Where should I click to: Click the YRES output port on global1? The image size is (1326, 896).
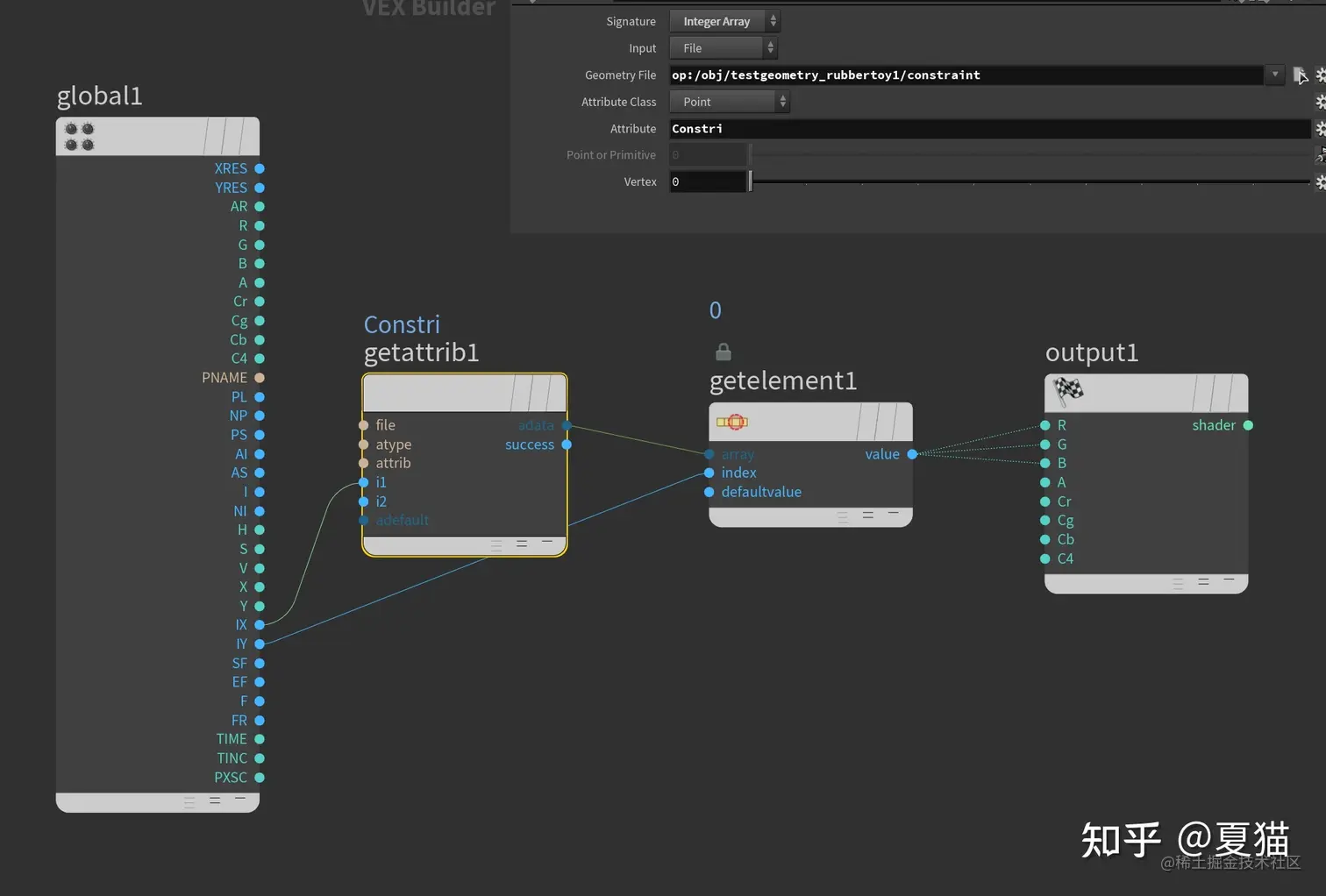pos(260,188)
